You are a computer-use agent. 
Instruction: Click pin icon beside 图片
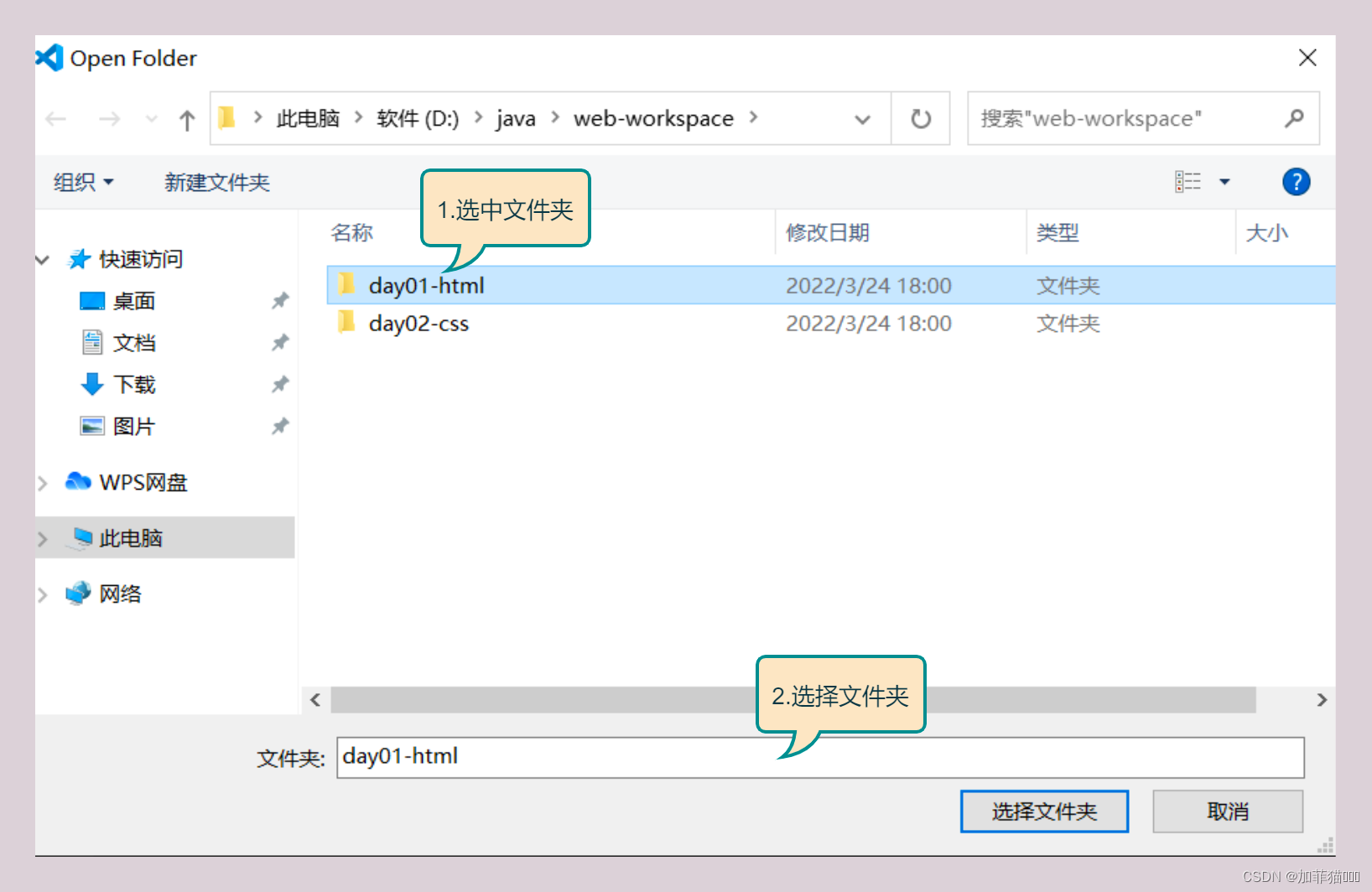[280, 427]
